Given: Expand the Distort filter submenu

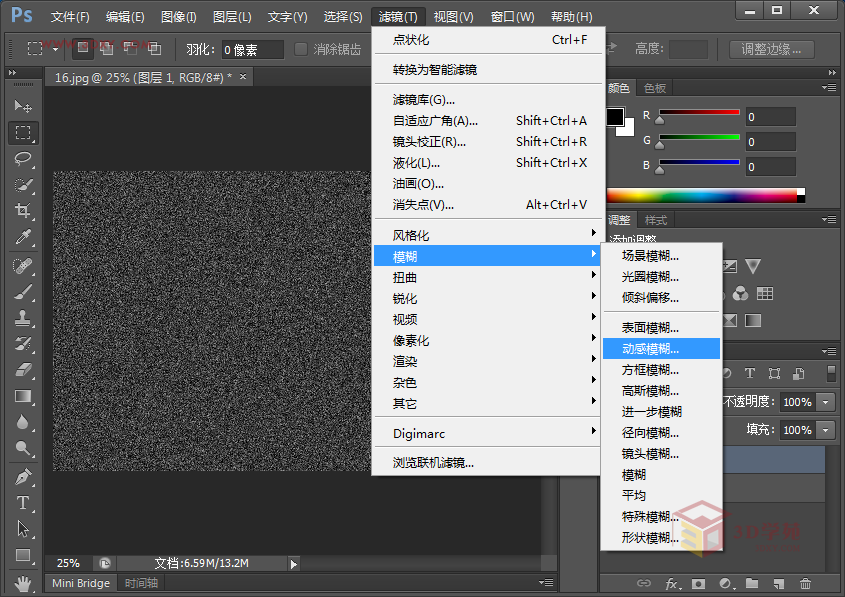Looking at the screenshot, I should coord(488,277).
